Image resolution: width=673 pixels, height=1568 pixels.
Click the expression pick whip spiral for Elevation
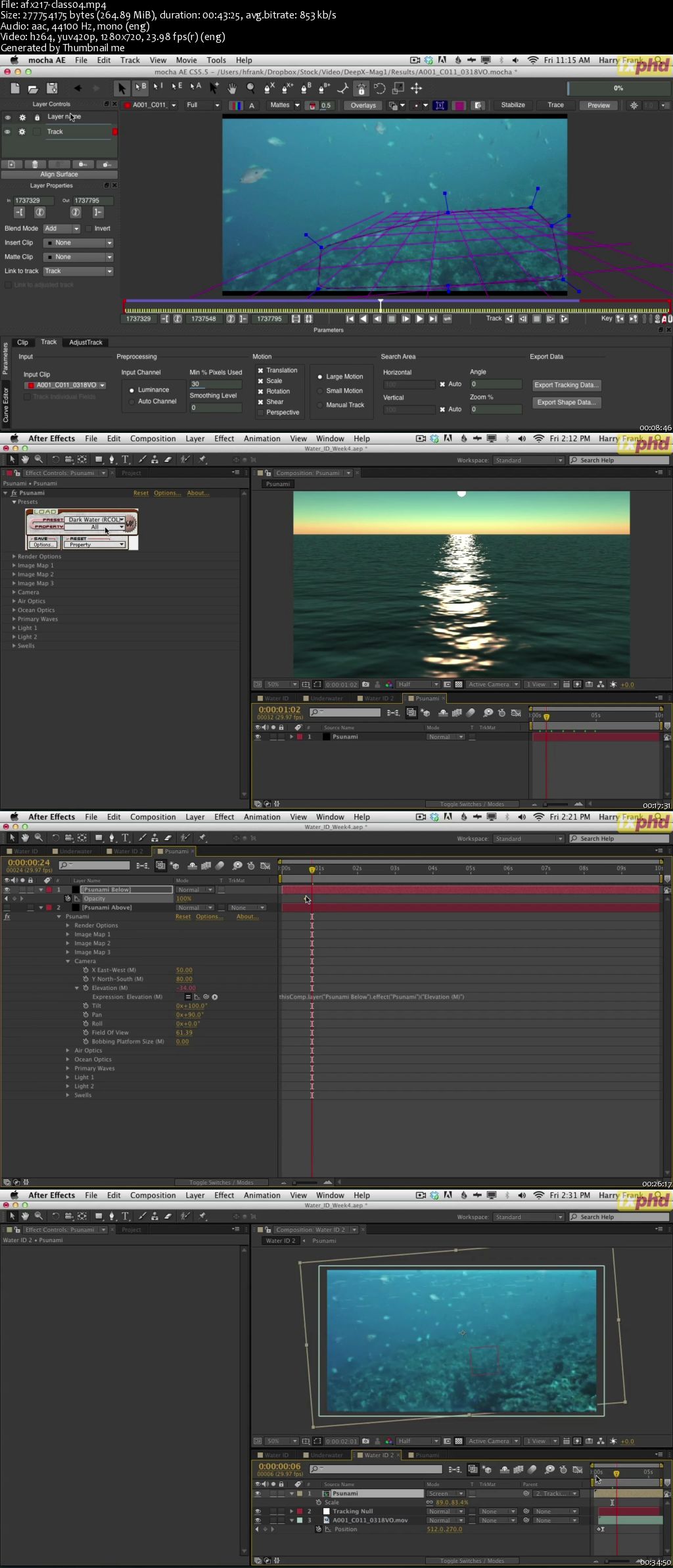(206, 997)
